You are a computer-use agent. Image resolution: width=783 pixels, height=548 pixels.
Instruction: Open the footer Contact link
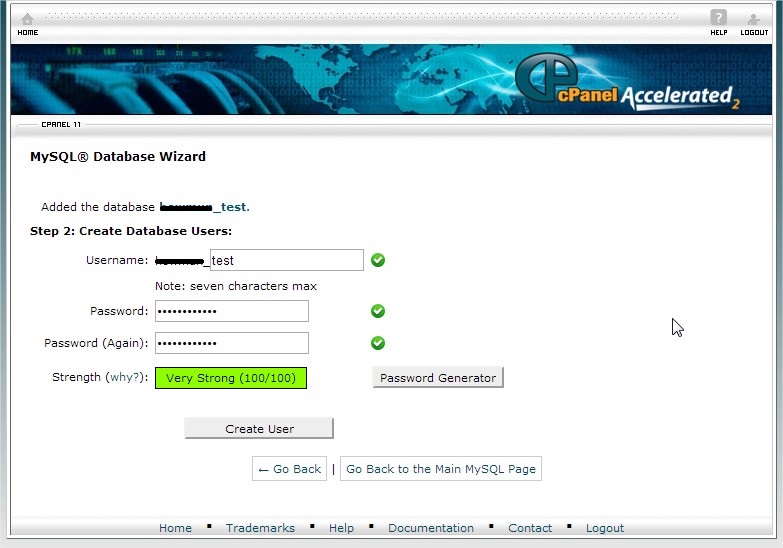coord(530,528)
